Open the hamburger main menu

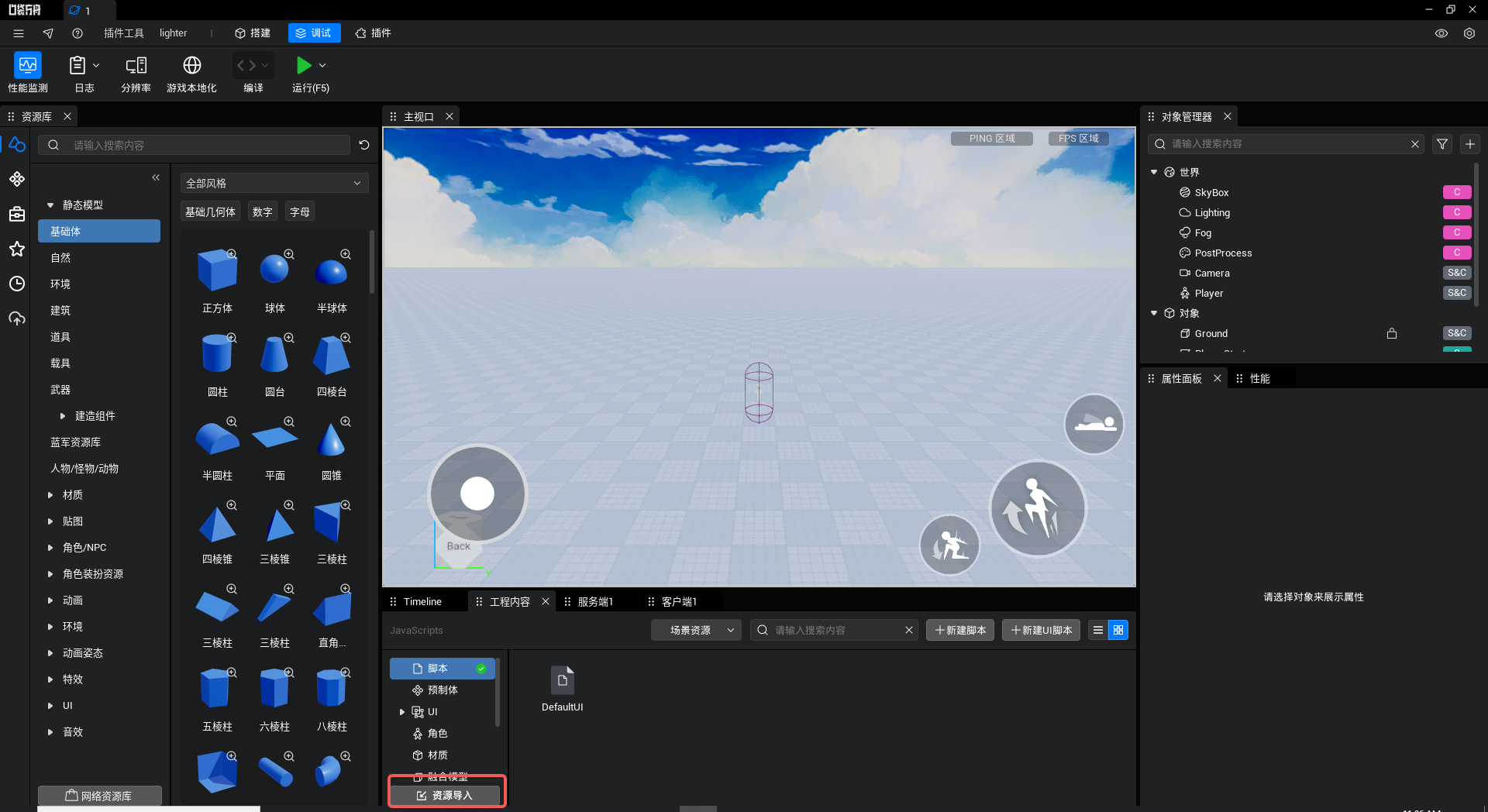pos(19,33)
